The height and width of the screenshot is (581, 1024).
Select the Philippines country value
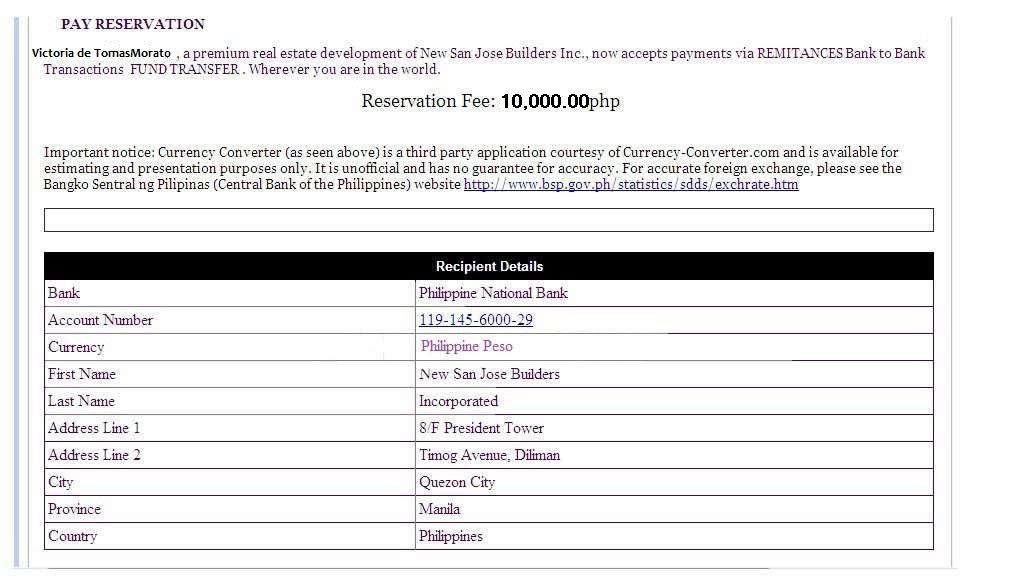point(451,537)
